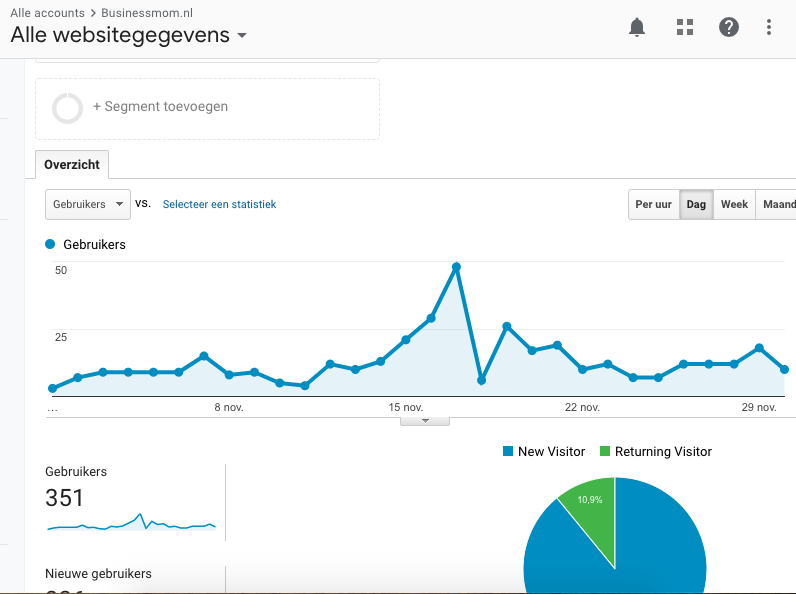Open the three-dot more options menu
This screenshot has width=796, height=594.
[x=769, y=27]
